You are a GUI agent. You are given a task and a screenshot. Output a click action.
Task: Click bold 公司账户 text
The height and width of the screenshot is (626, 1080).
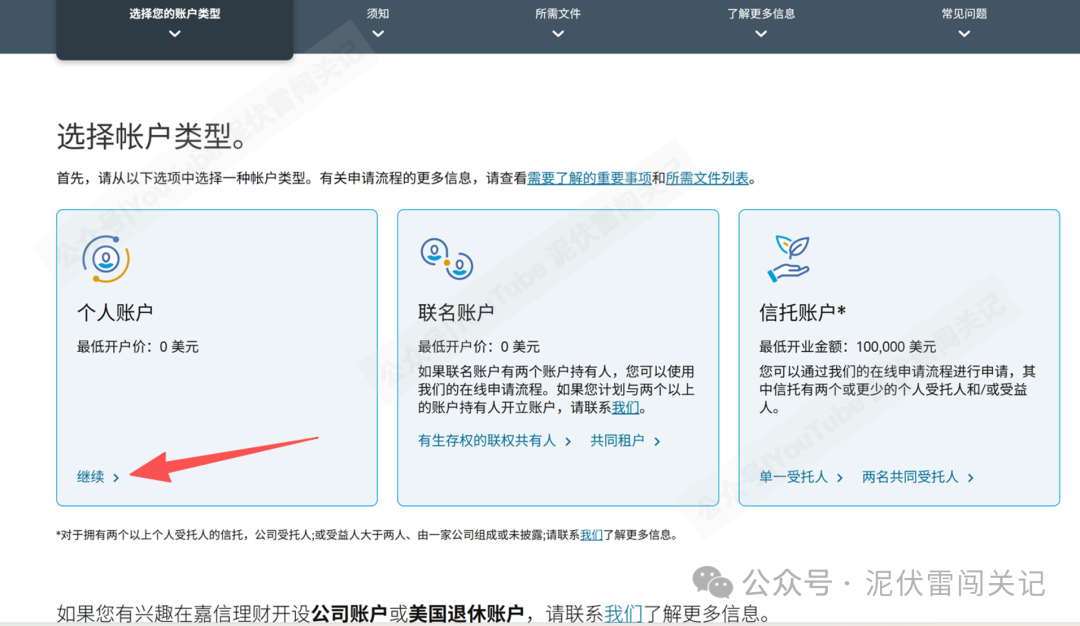(x=349, y=613)
